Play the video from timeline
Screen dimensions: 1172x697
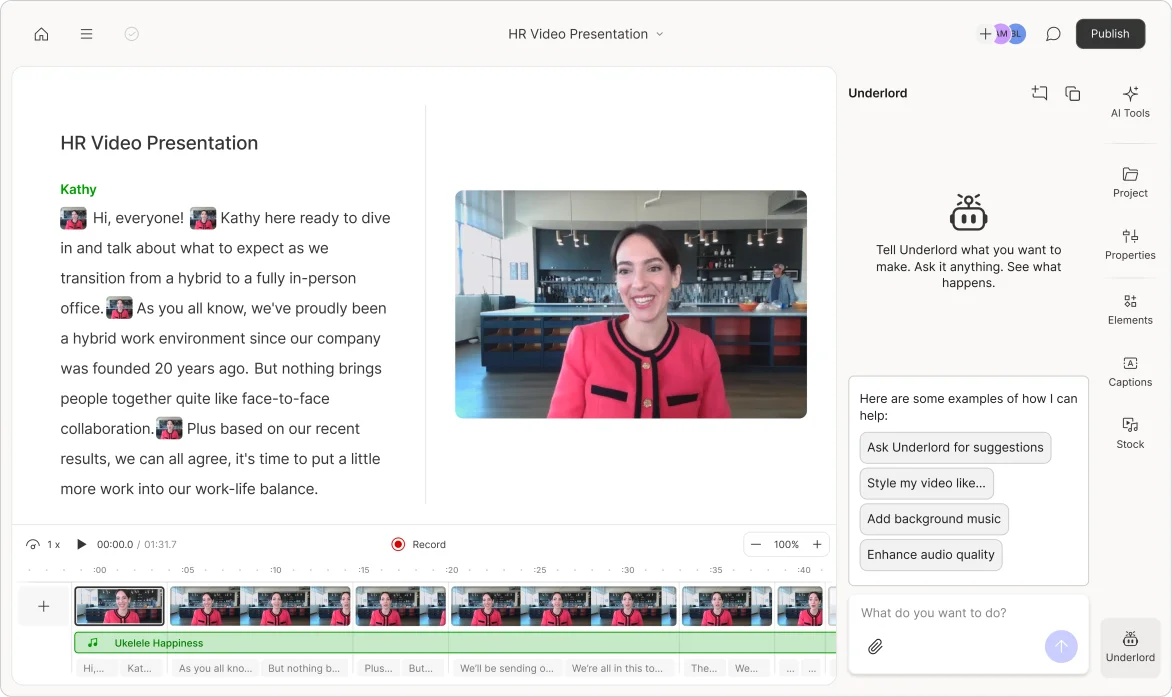82,544
